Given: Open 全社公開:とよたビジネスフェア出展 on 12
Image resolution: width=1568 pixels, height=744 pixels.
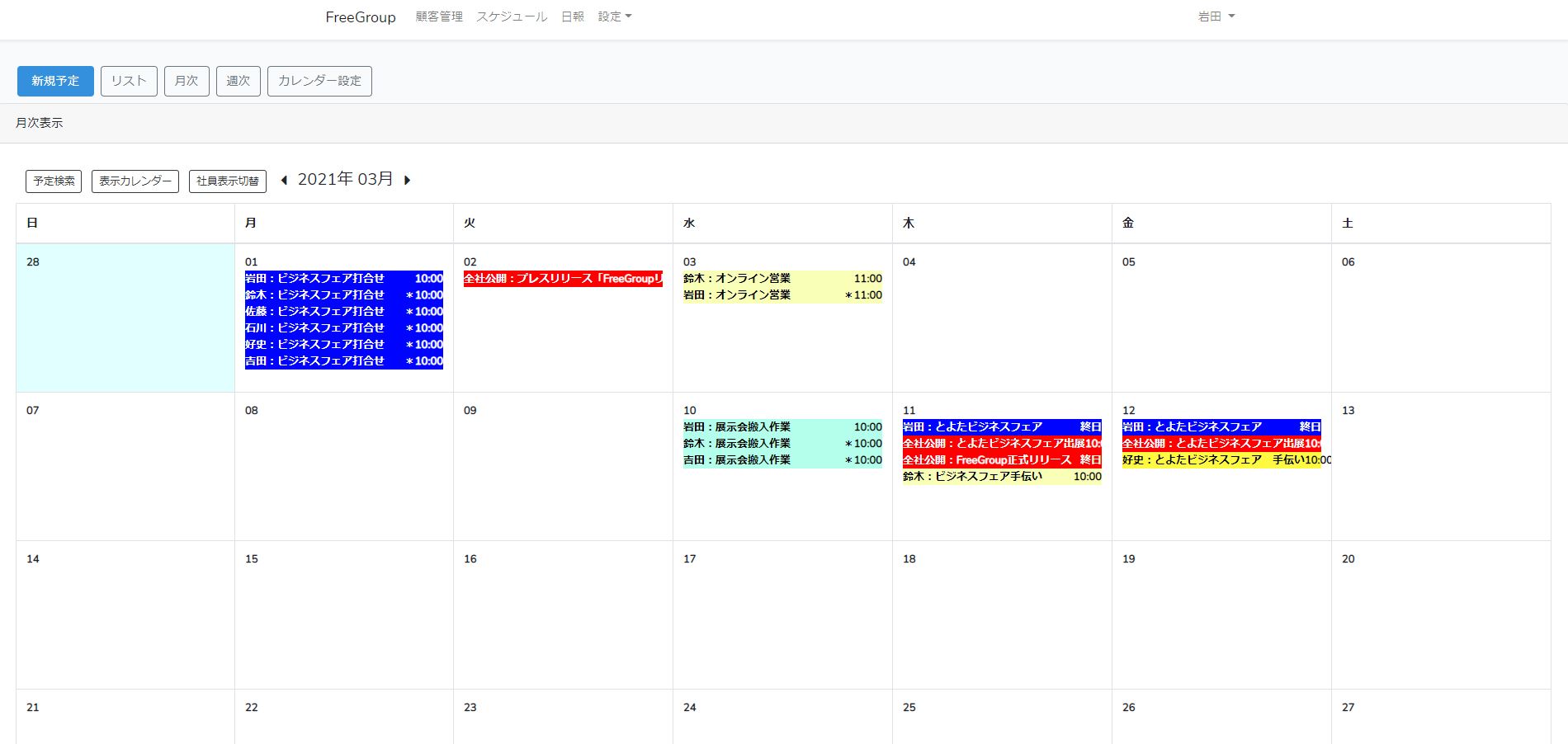Looking at the screenshot, I should point(1221,444).
